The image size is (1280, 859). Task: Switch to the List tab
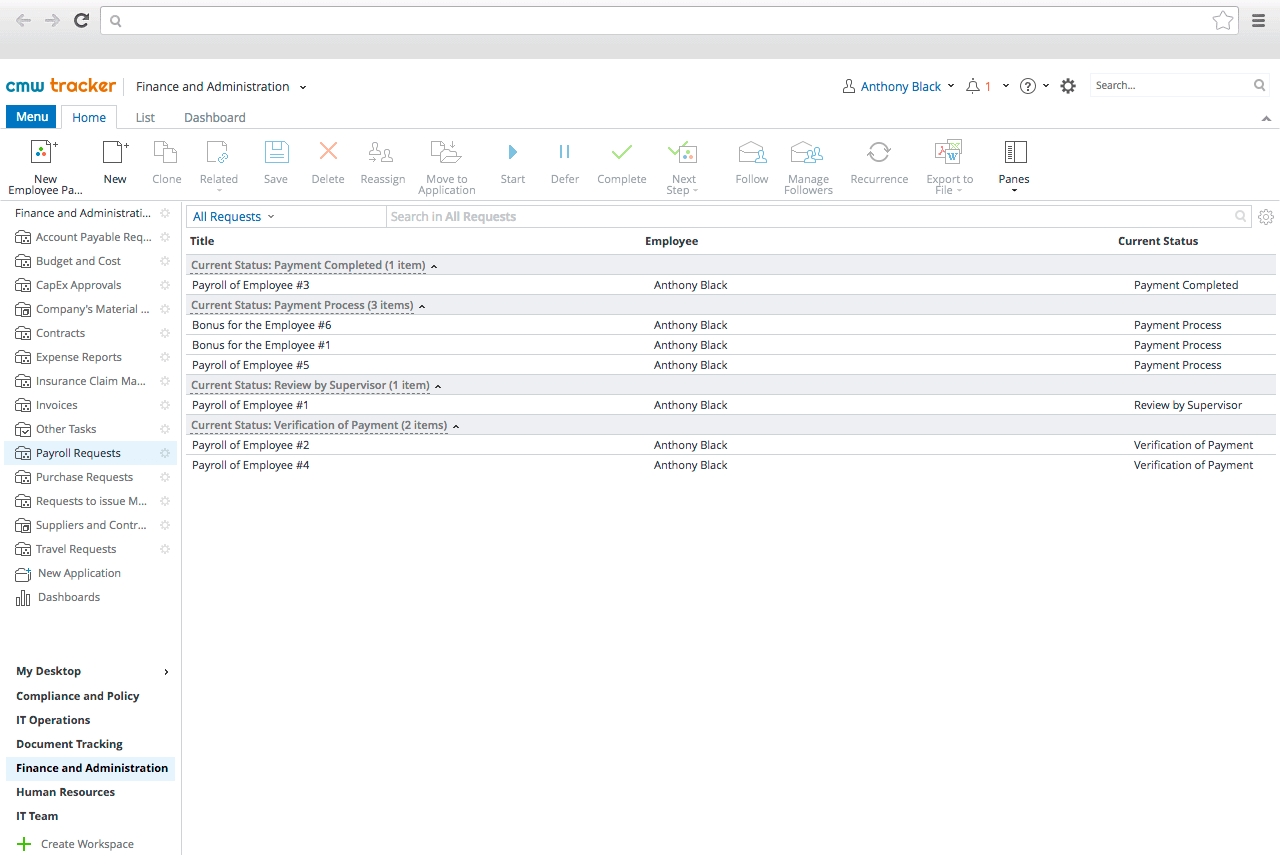point(145,117)
